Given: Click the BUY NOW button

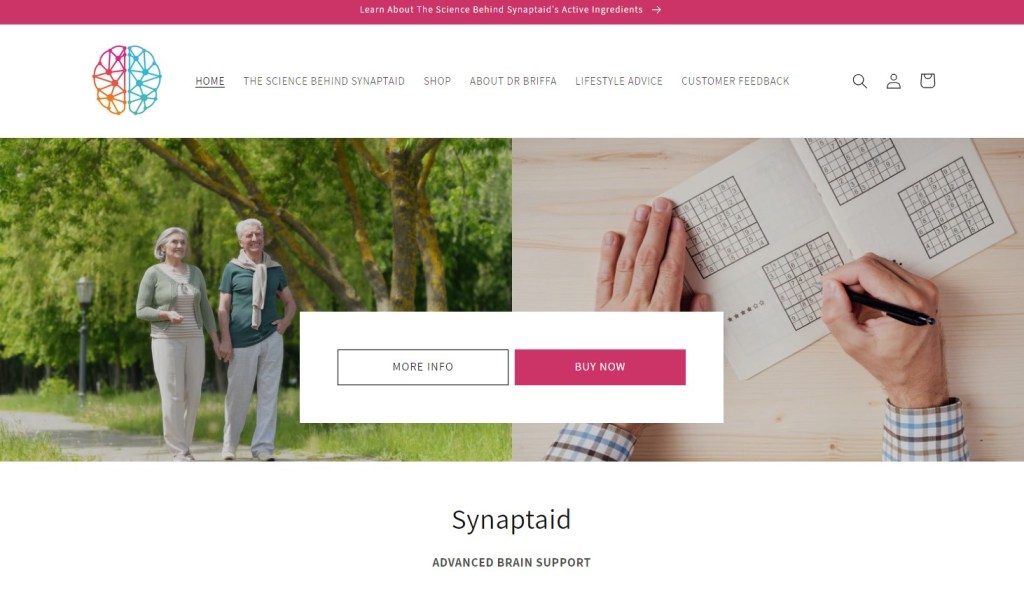Looking at the screenshot, I should tap(600, 367).
